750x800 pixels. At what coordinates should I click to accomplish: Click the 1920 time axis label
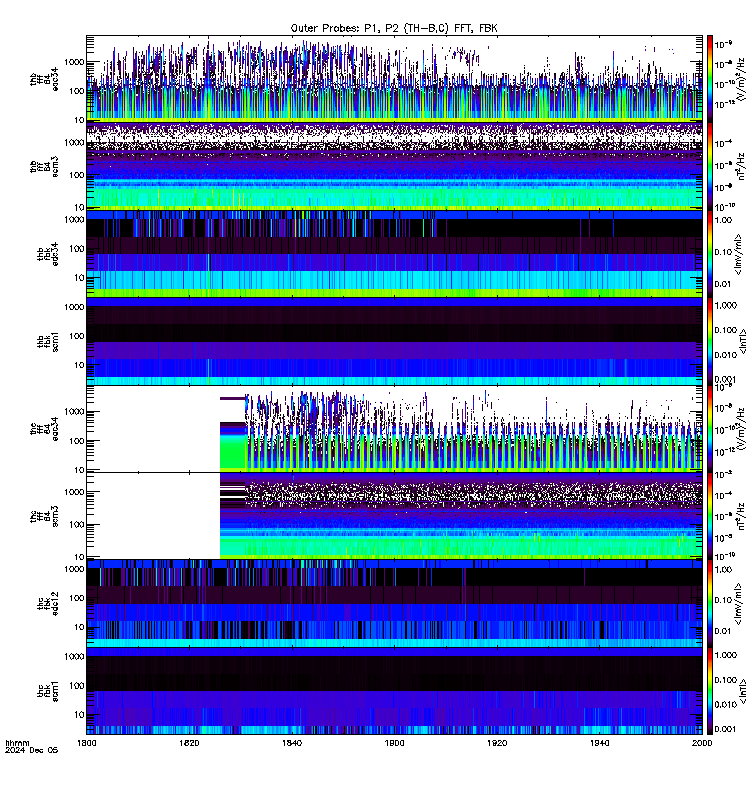pyautogui.click(x=497, y=743)
